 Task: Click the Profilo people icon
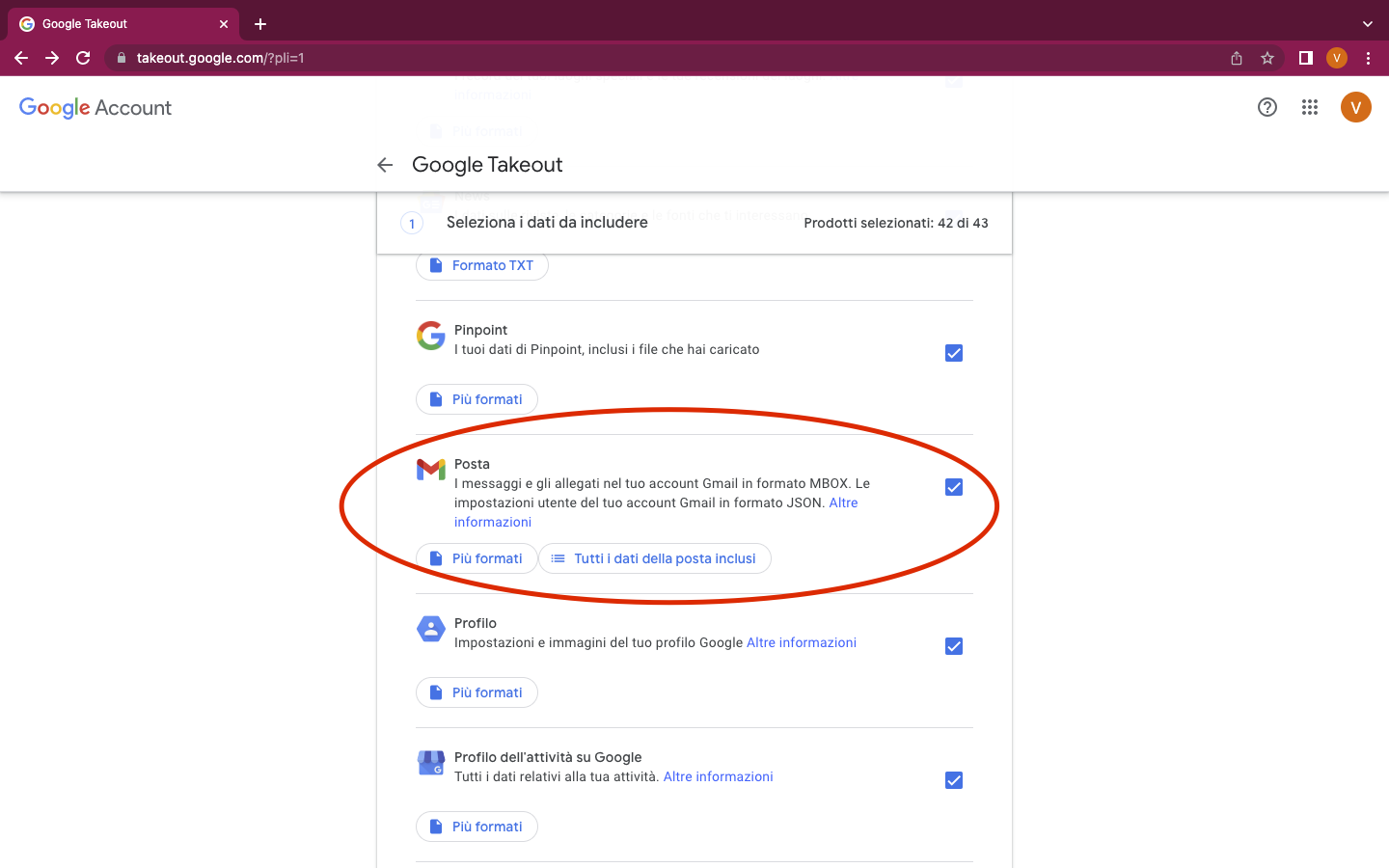(430, 628)
